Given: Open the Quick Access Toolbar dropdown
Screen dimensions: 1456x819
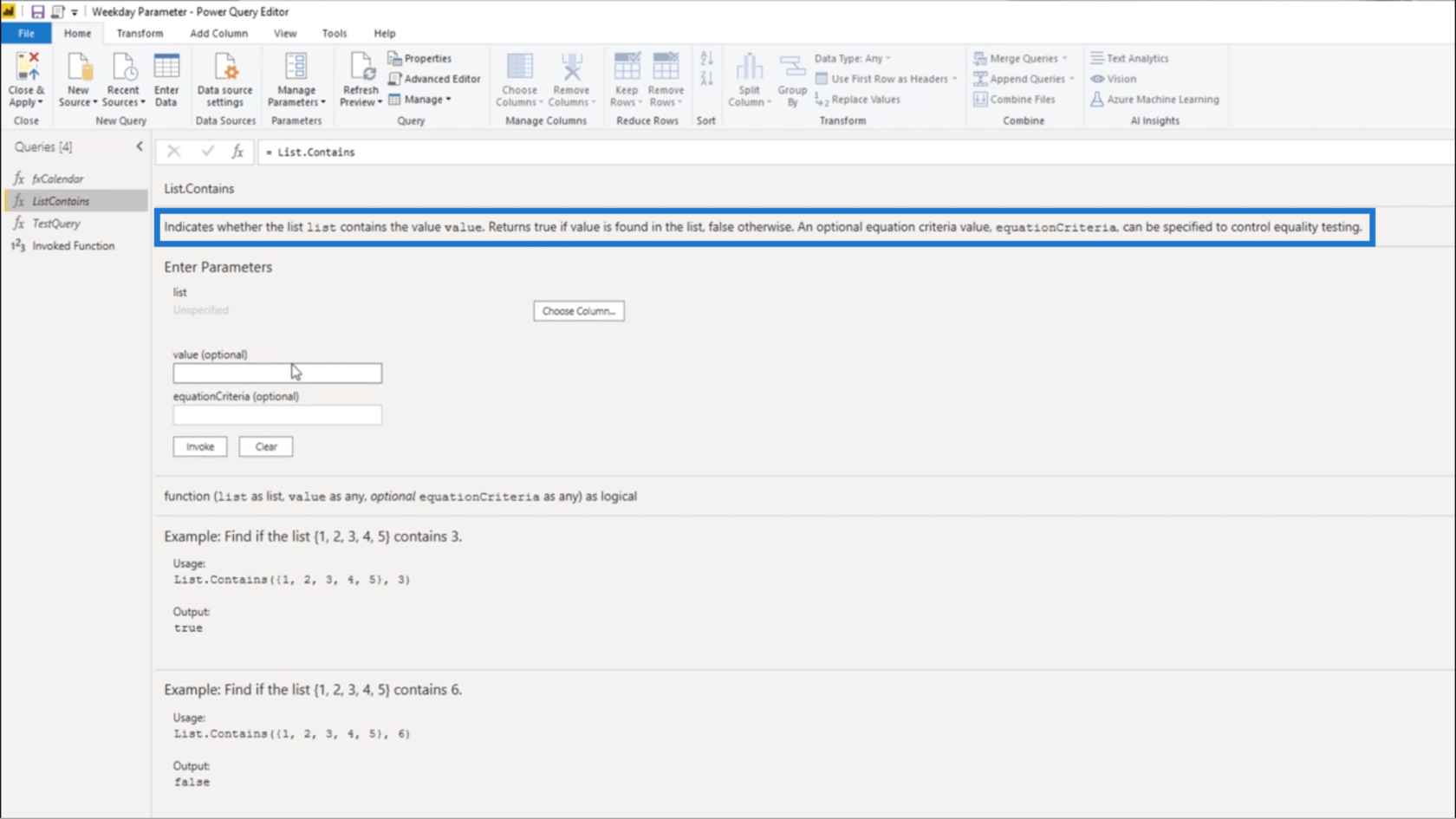Looking at the screenshot, I should pos(75,12).
